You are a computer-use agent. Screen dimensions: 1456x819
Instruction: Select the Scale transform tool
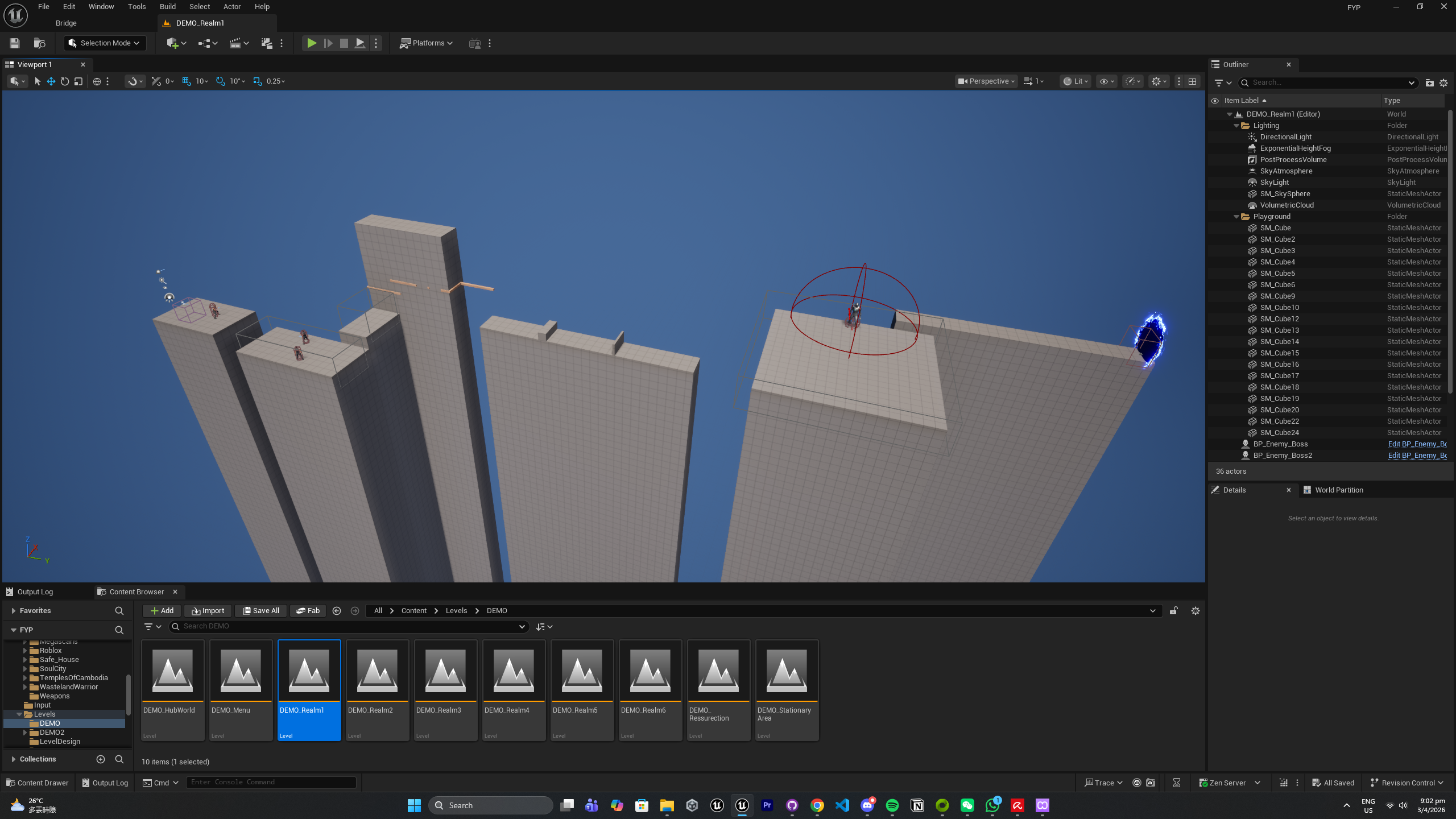tap(78, 81)
